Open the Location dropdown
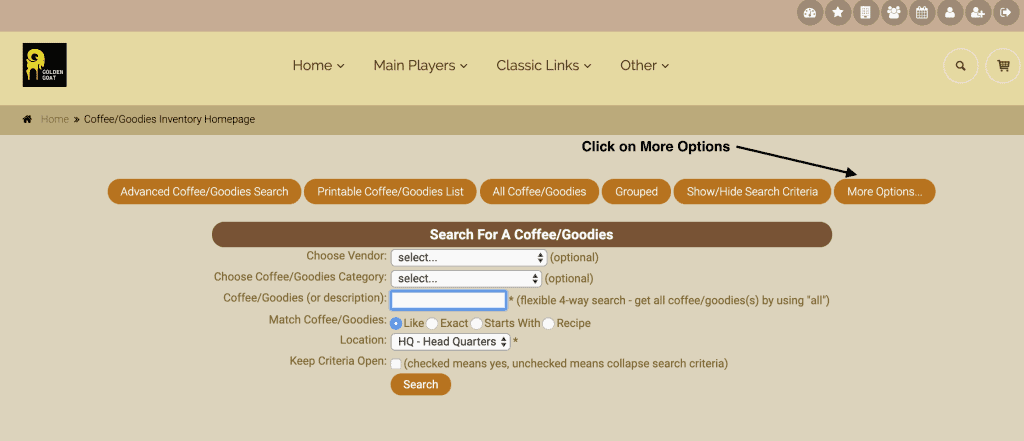Screen dimensions: 1024x441 (x=450, y=342)
